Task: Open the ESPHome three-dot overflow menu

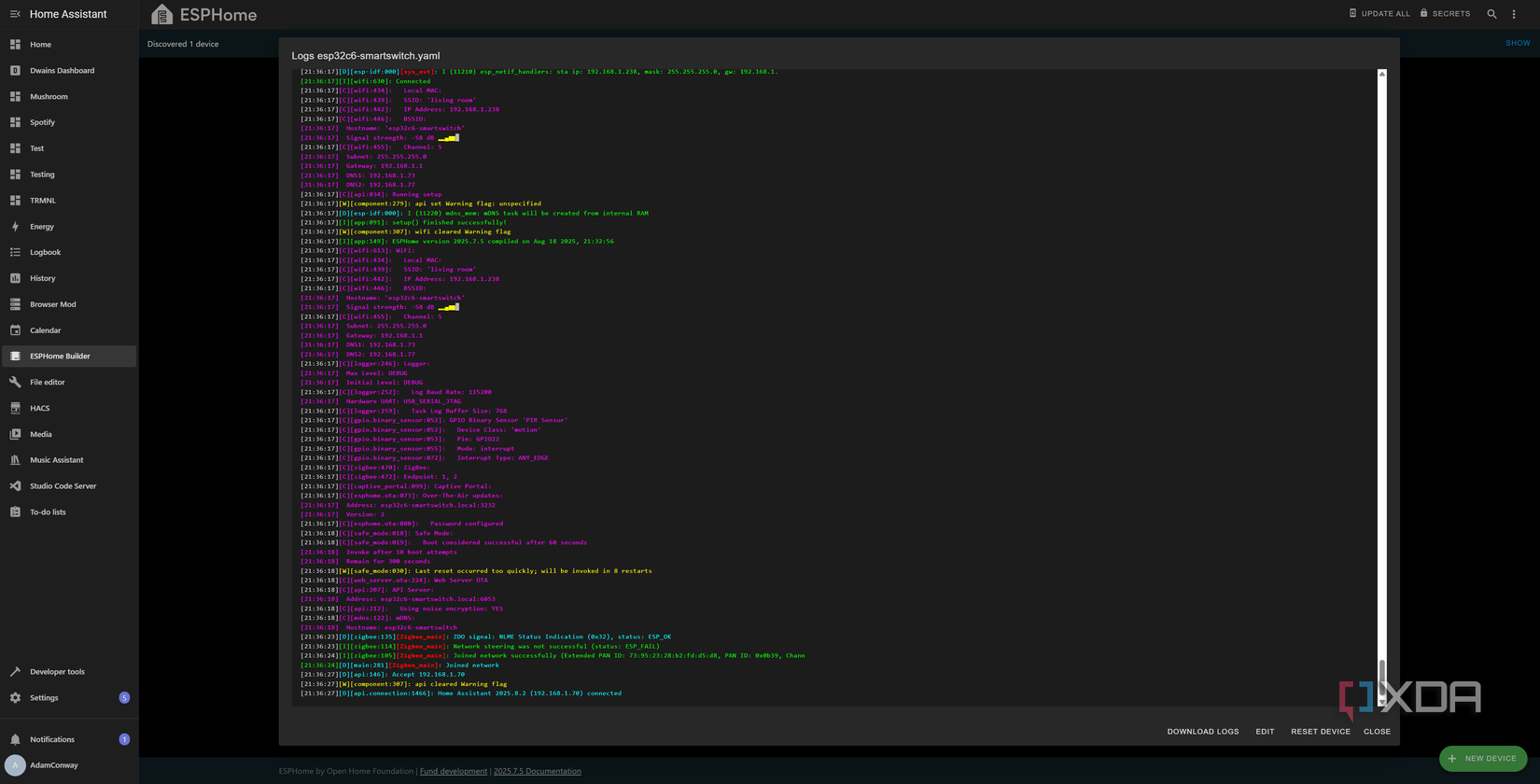Action: pos(1514,14)
